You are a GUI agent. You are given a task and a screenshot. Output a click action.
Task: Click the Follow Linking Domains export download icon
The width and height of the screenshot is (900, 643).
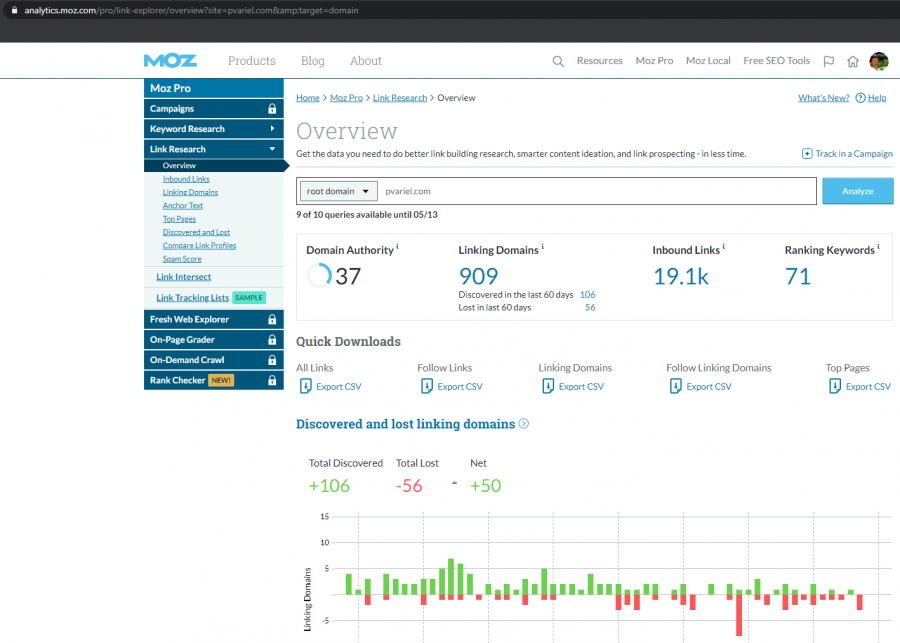coord(676,386)
